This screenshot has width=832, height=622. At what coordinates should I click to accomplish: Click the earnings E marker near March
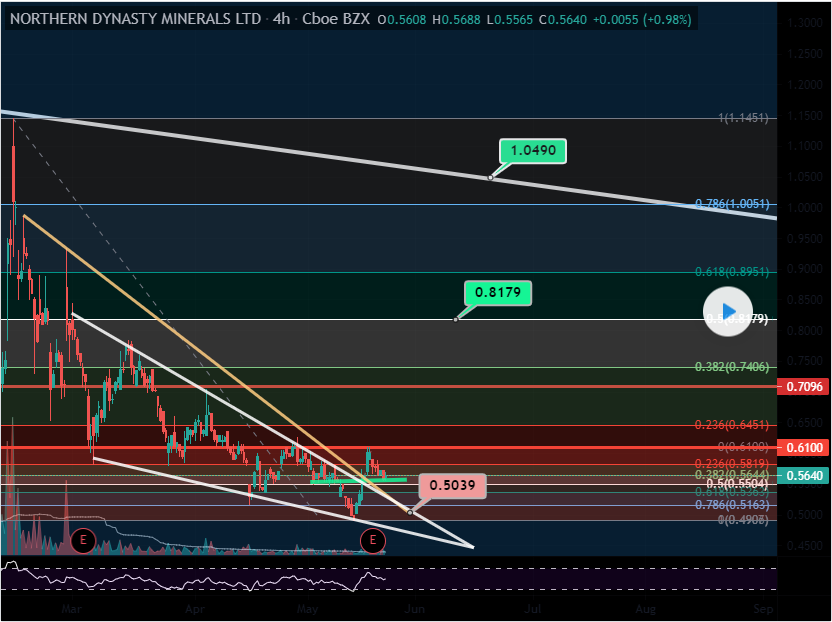(83, 541)
